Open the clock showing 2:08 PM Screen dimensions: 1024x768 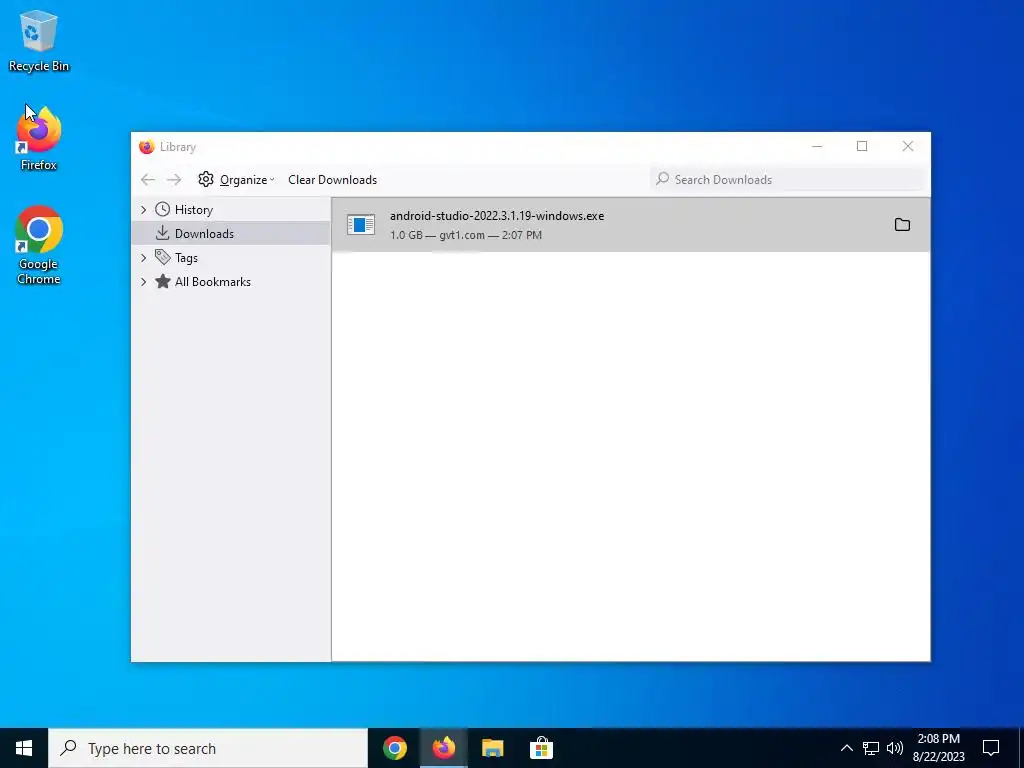[938, 748]
